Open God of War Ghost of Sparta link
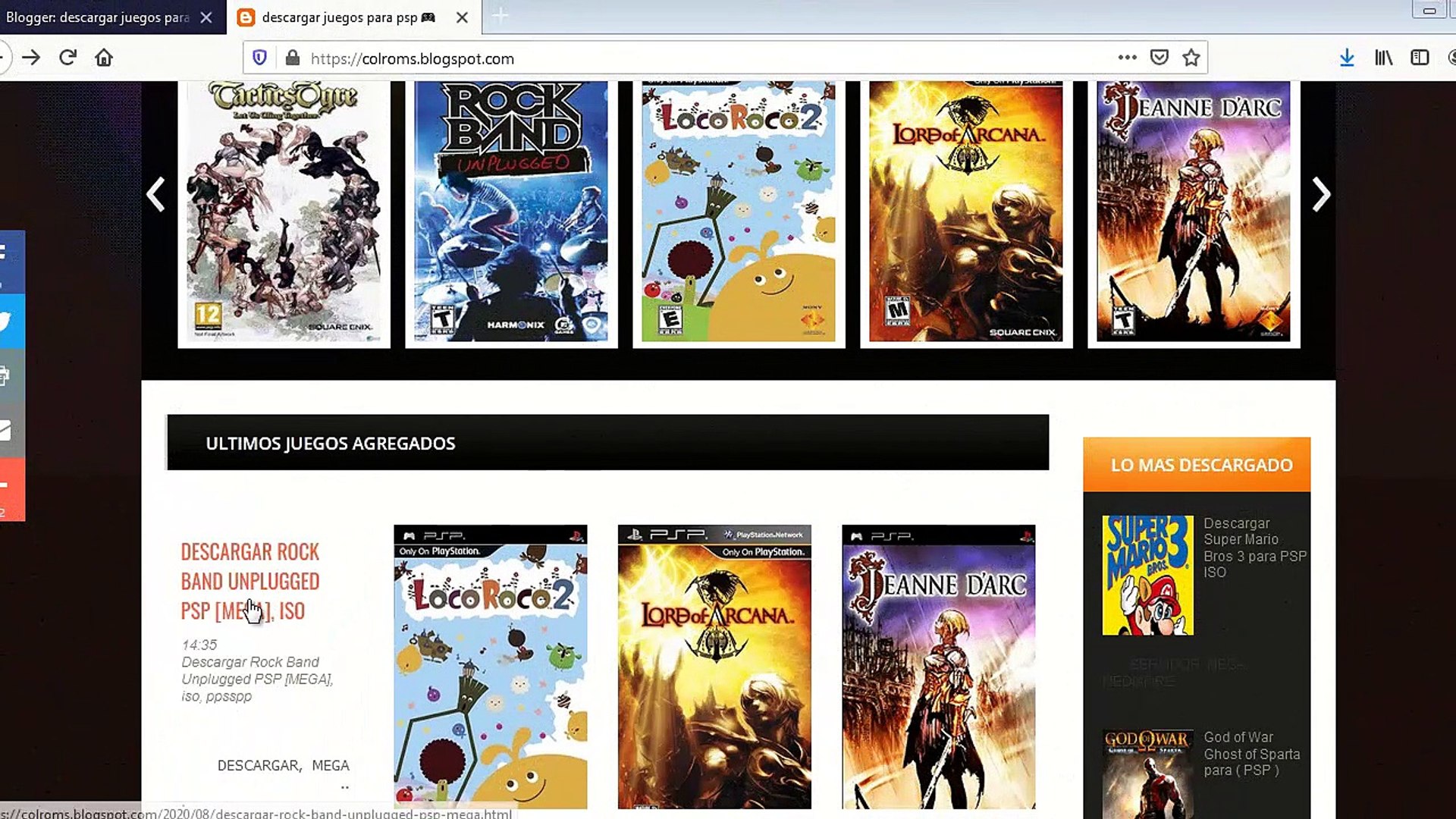The width and height of the screenshot is (1456, 819). (1251, 754)
